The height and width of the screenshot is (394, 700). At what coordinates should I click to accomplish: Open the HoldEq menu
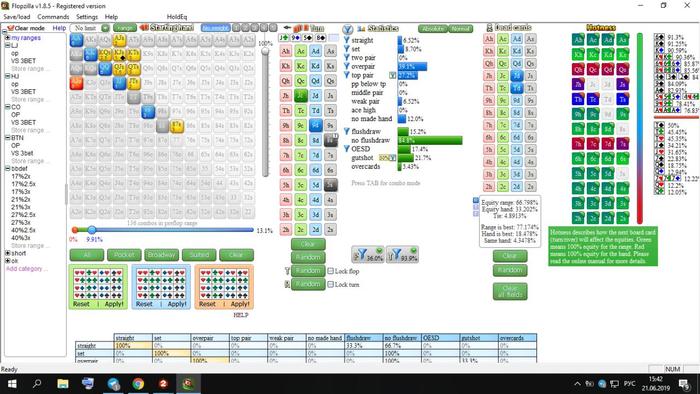pos(177,17)
